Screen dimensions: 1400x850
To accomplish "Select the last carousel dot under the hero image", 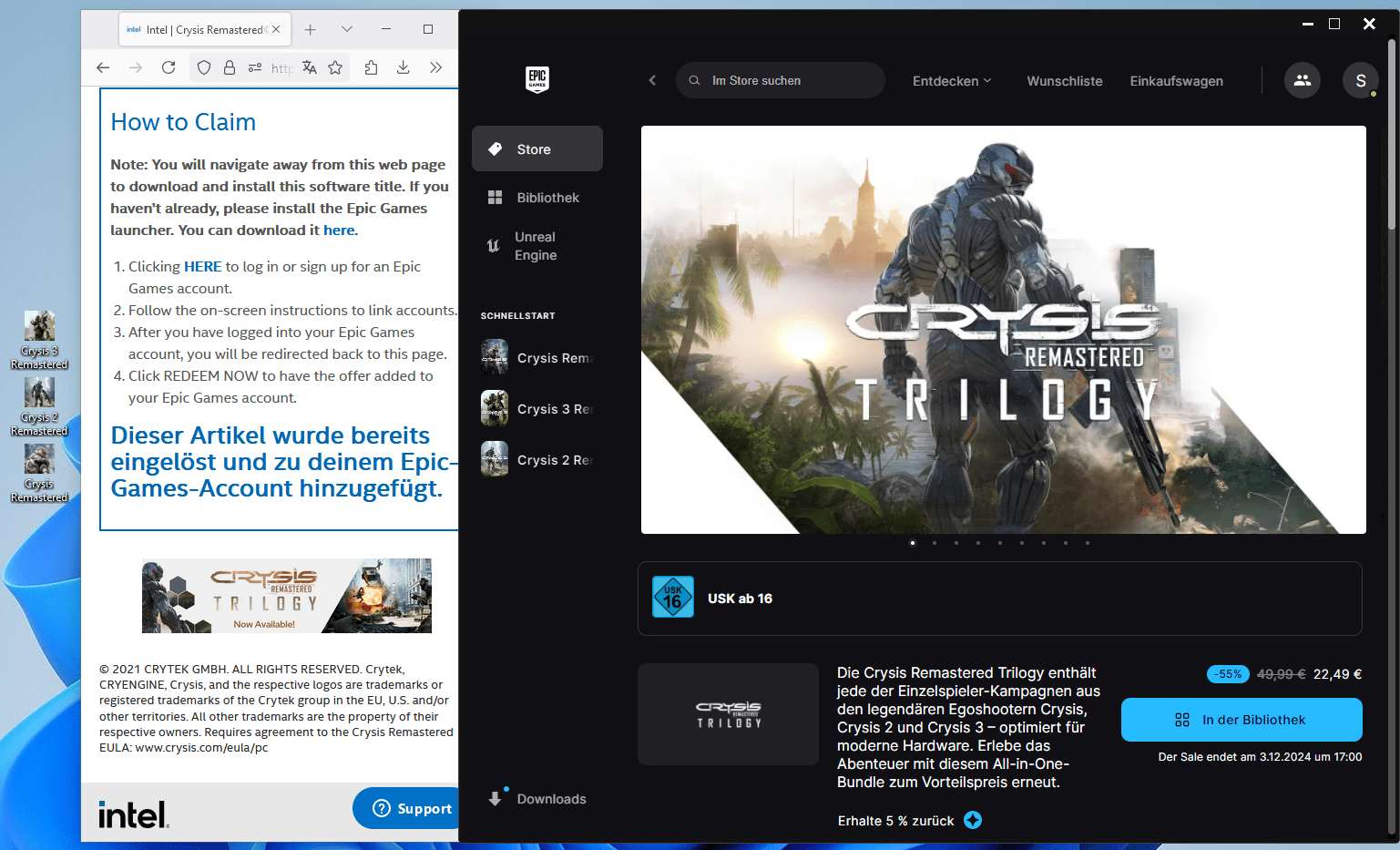I will coord(1088,543).
